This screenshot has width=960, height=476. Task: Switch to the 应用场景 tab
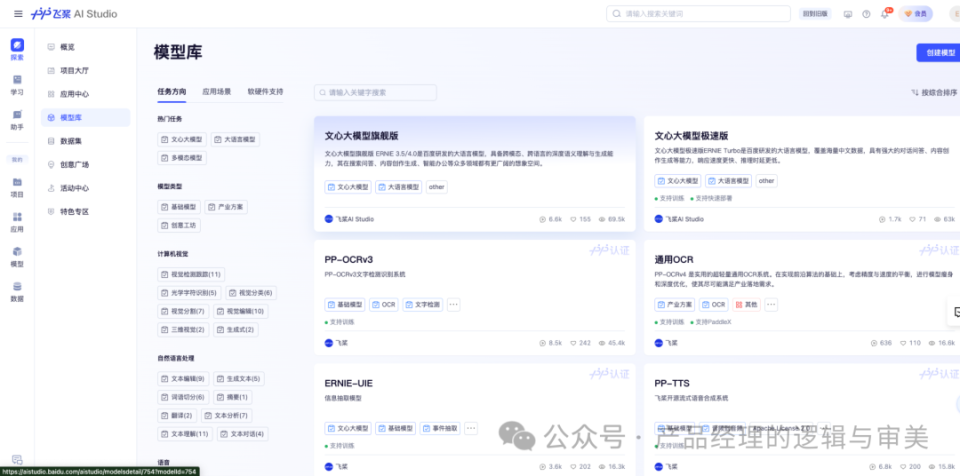coord(217,91)
